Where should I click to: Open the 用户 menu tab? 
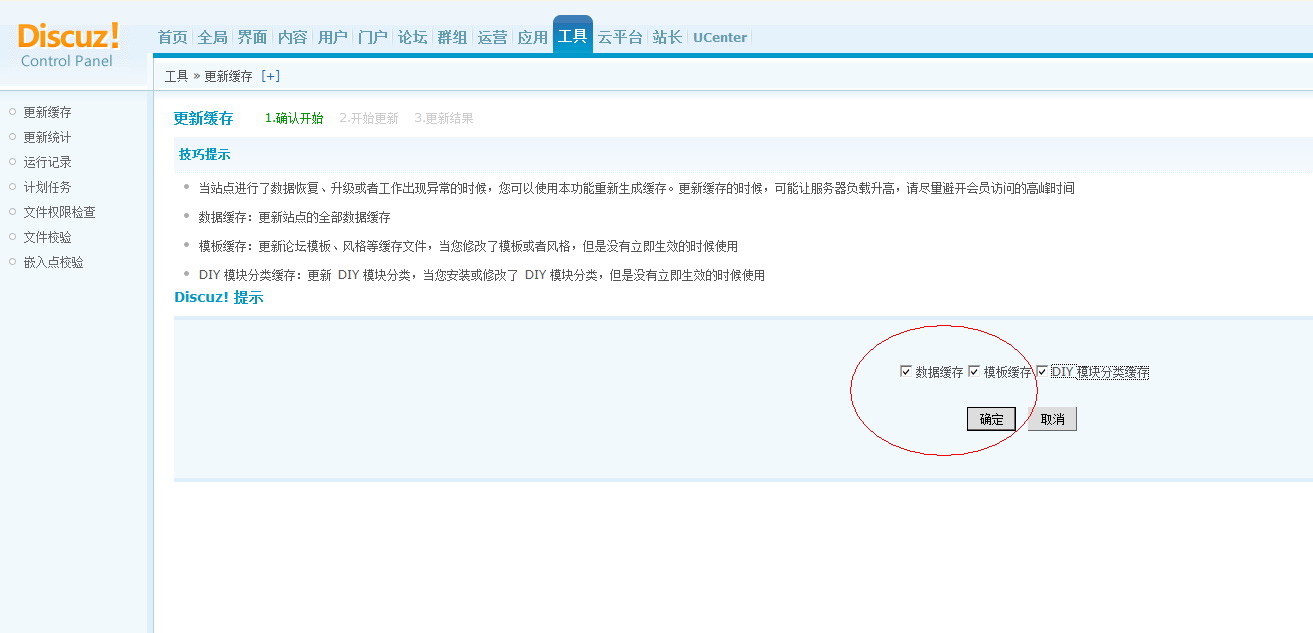332,37
